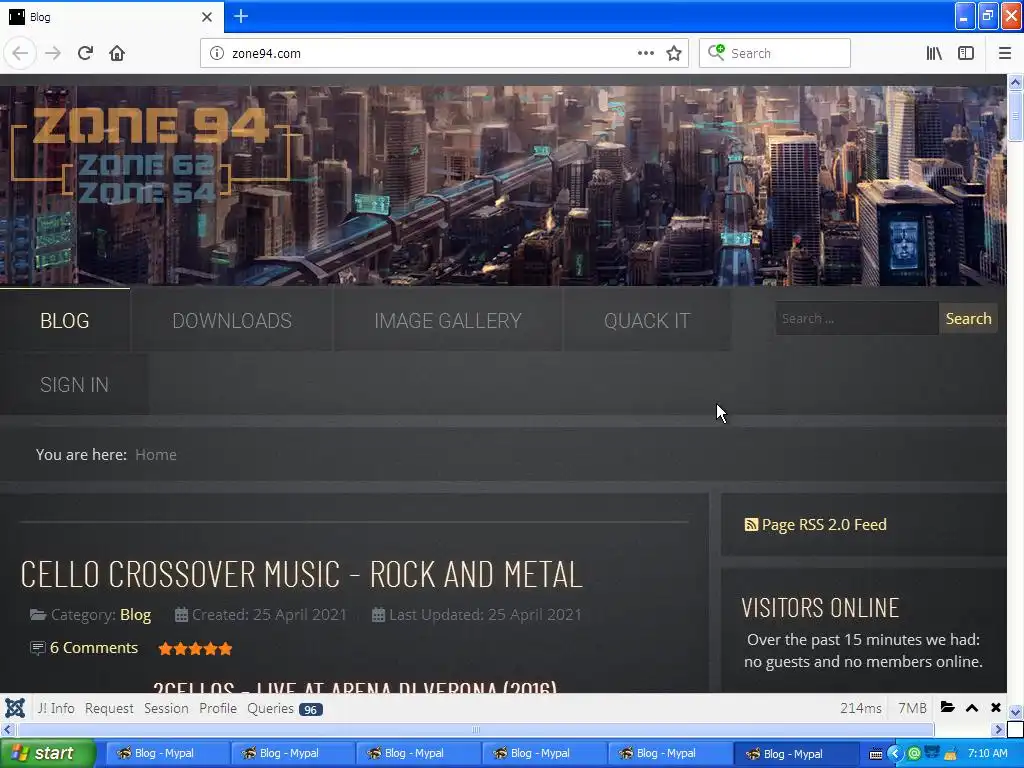The height and width of the screenshot is (768, 1024).
Task: Open the Session debug tab
Action: (x=166, y=709)
